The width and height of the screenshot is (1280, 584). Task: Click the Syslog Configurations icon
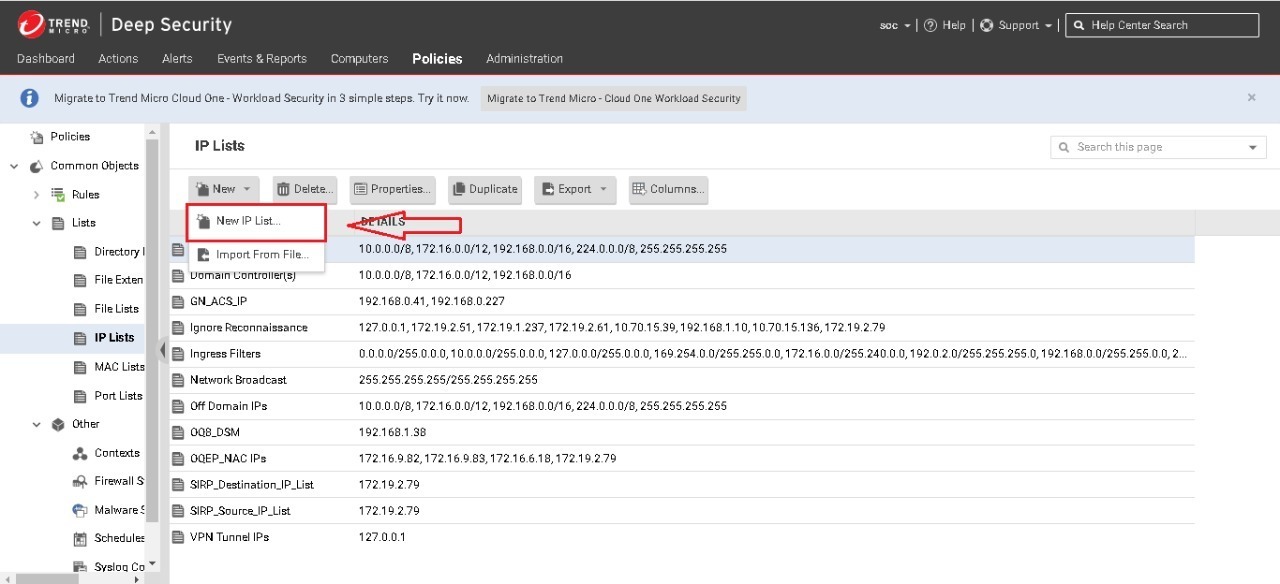point(80,567)
